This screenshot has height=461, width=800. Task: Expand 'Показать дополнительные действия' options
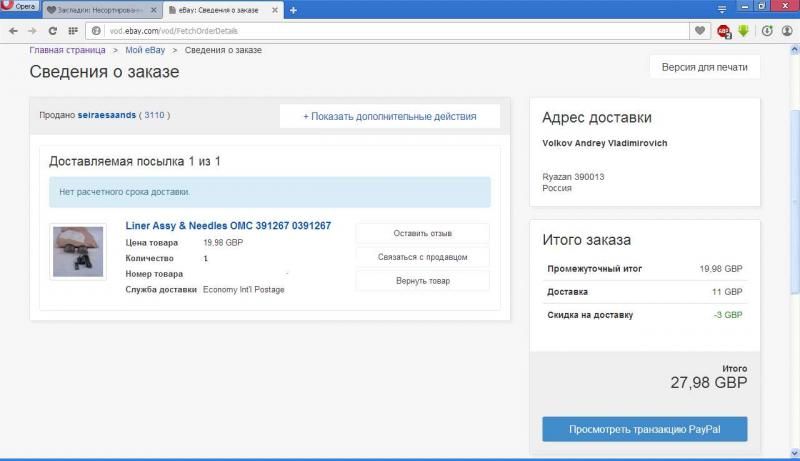point(389,116)
